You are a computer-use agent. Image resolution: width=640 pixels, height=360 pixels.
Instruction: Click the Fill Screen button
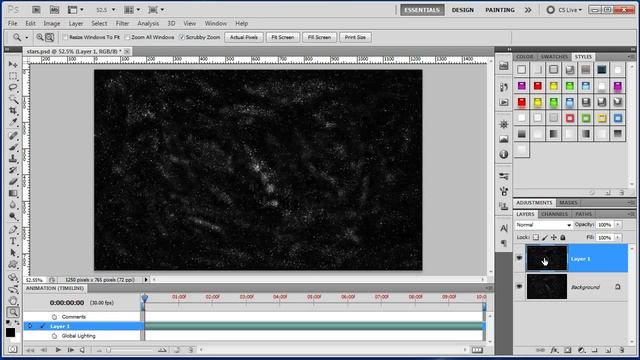coord(319,37)
